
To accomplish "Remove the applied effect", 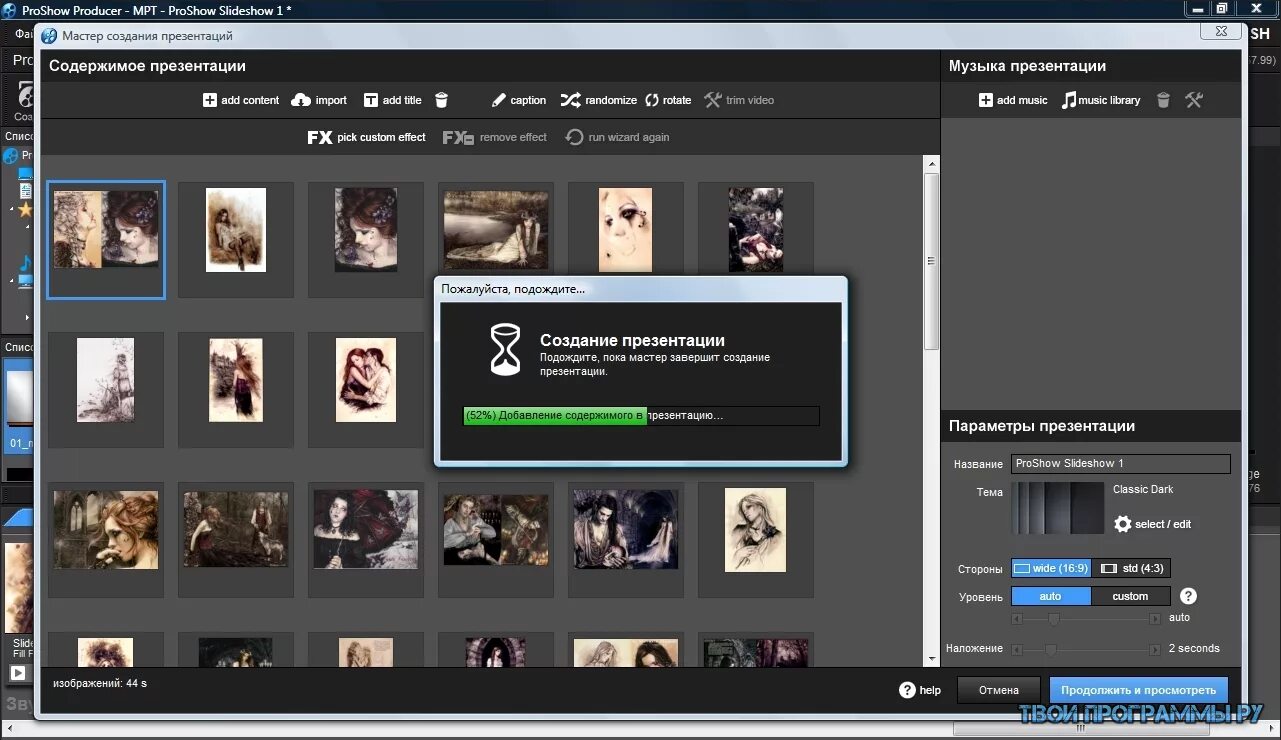I will (x=495, y=137).
